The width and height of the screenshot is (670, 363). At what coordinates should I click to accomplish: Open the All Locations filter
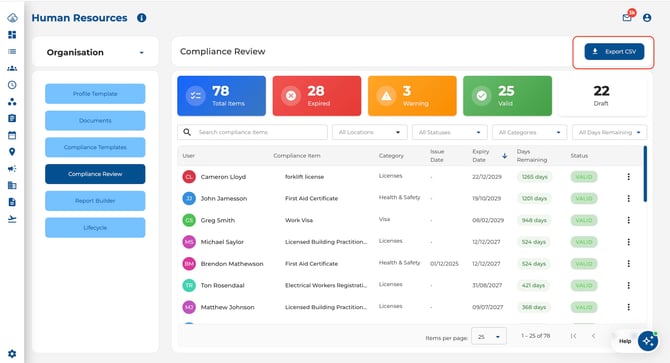point(370,132)
